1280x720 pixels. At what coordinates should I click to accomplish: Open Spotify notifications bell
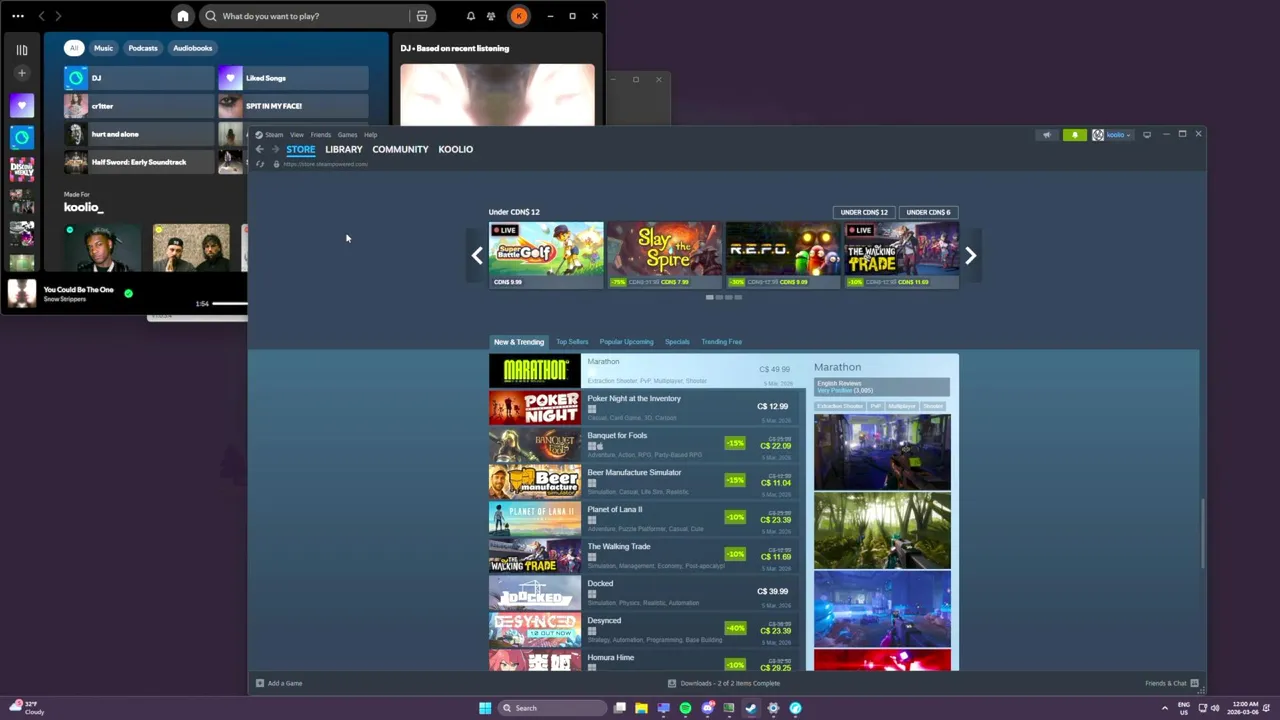[x=471, y=16]
